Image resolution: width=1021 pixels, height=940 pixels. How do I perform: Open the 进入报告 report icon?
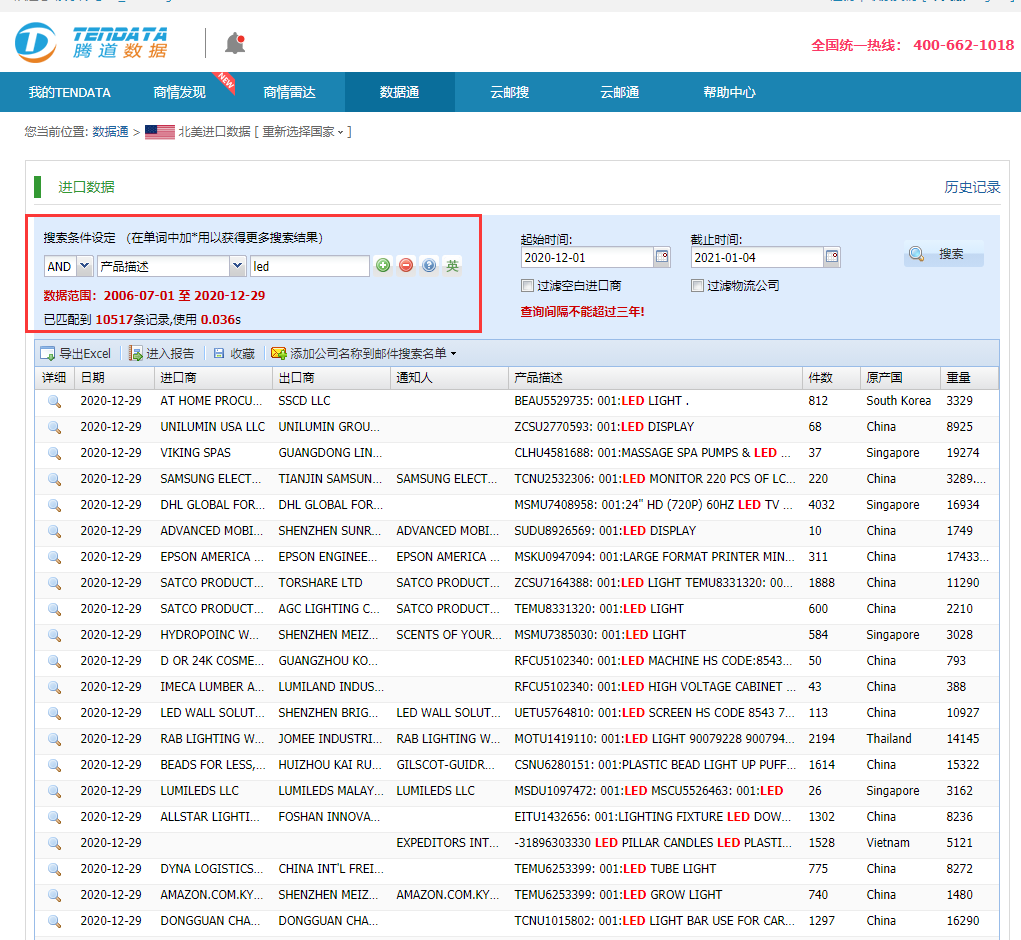click(133, 353)
